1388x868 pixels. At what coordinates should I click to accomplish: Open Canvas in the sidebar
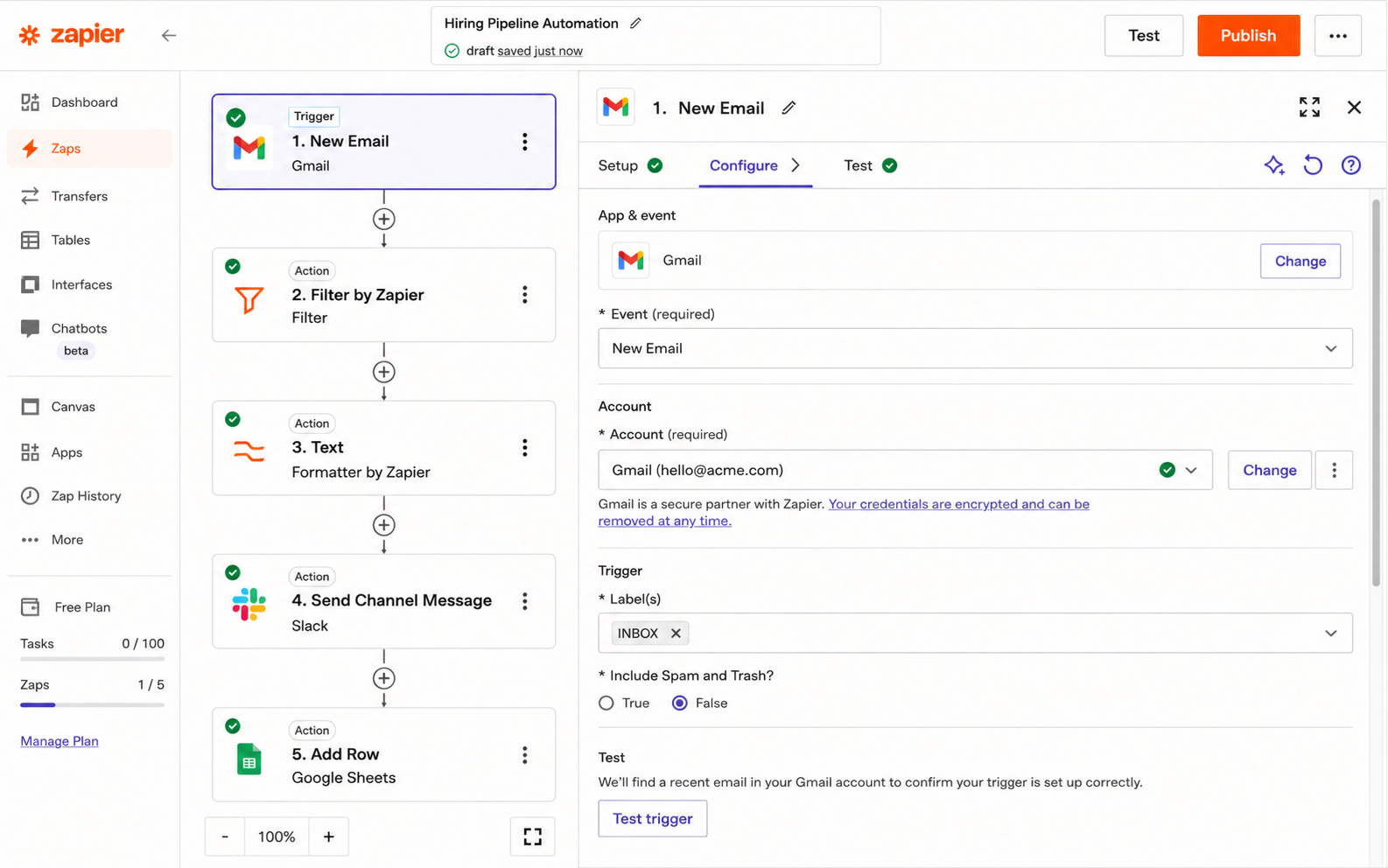[89, 407]
